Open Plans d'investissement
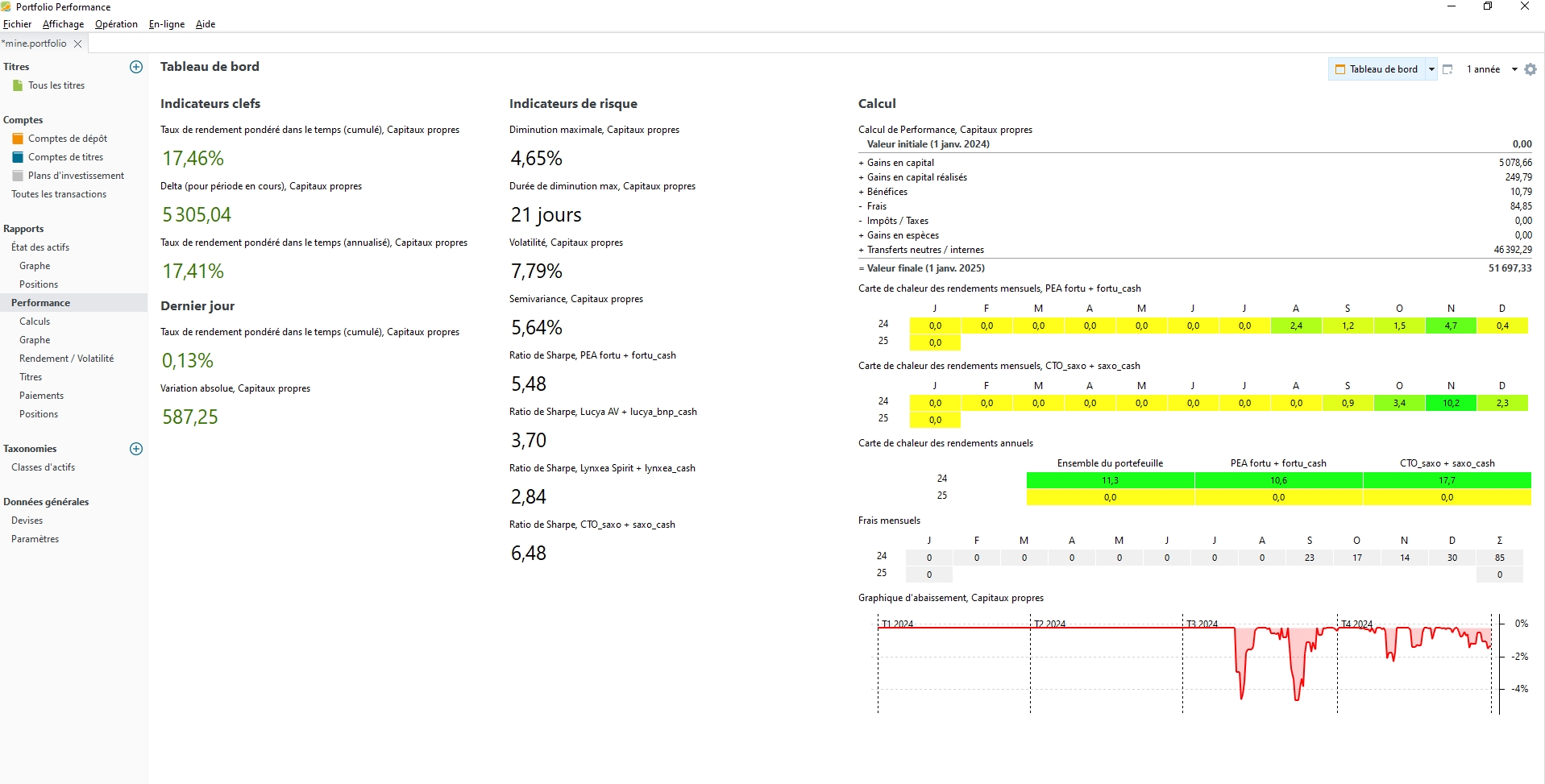1545x784 pixels. coord(77,176)
